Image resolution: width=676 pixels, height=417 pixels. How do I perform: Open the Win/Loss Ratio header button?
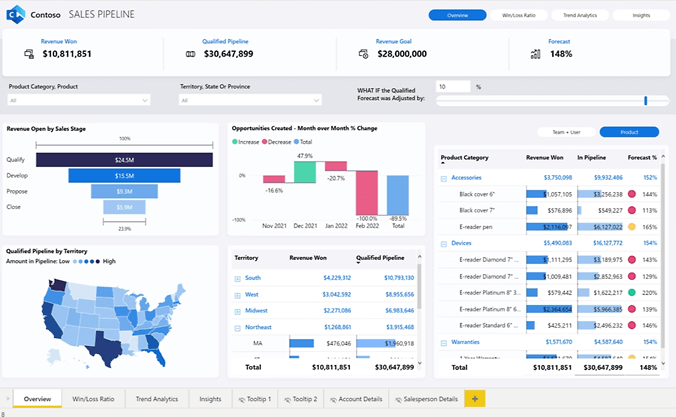[x=519, y=15]
